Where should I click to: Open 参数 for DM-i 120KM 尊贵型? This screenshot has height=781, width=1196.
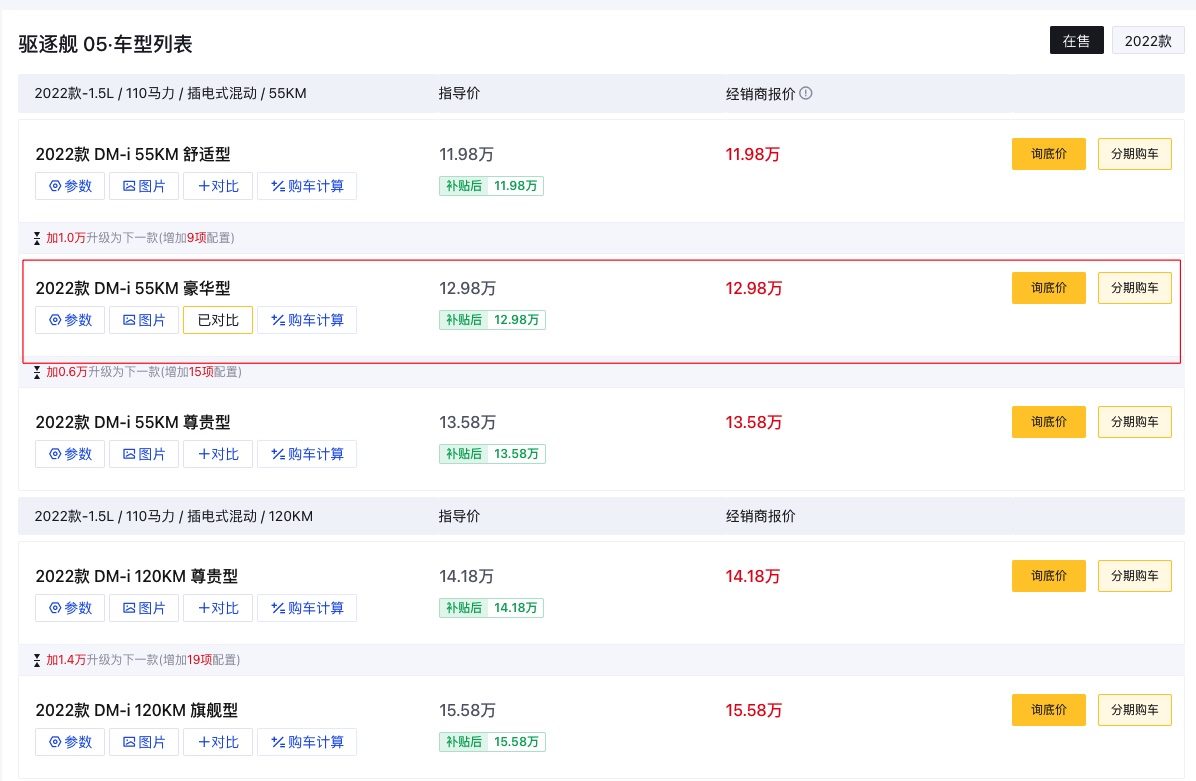pos(70,609)
